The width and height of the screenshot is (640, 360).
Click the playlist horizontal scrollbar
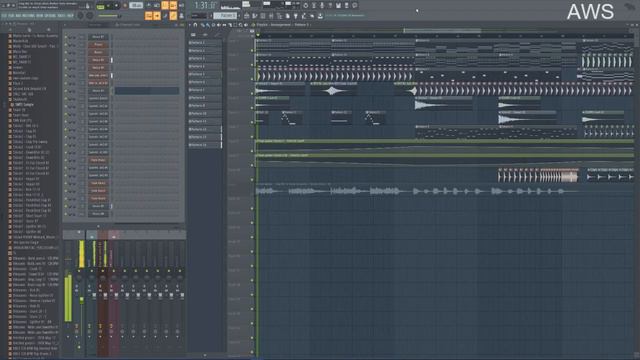tap(442, 31)
